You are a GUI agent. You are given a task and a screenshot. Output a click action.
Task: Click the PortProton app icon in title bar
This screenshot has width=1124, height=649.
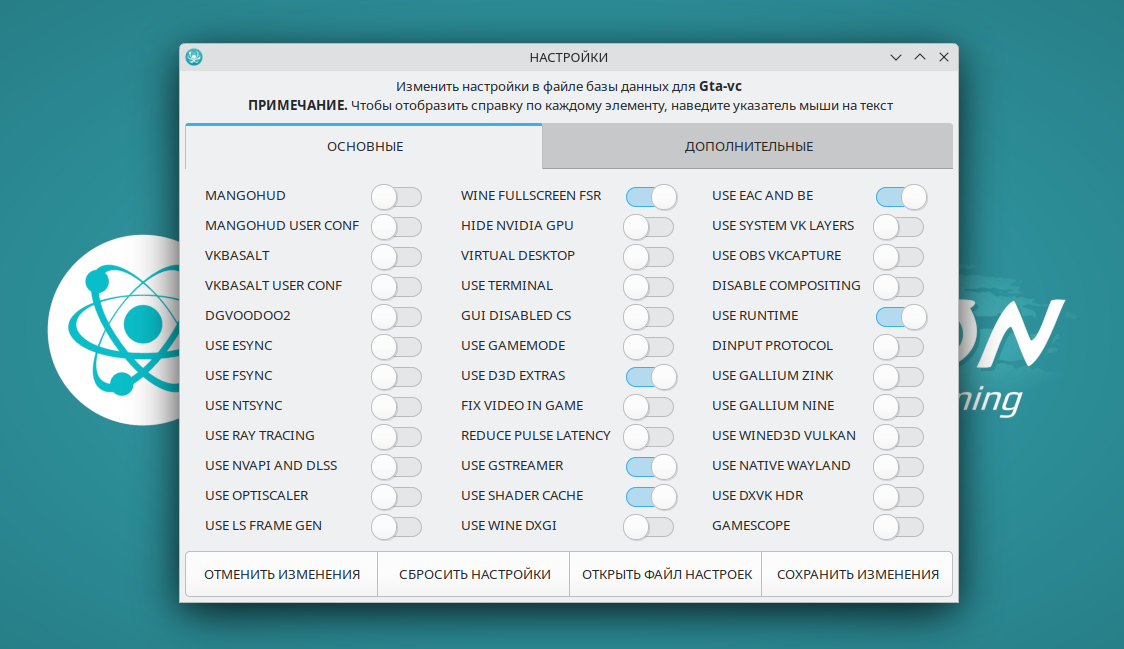[194, 58]
